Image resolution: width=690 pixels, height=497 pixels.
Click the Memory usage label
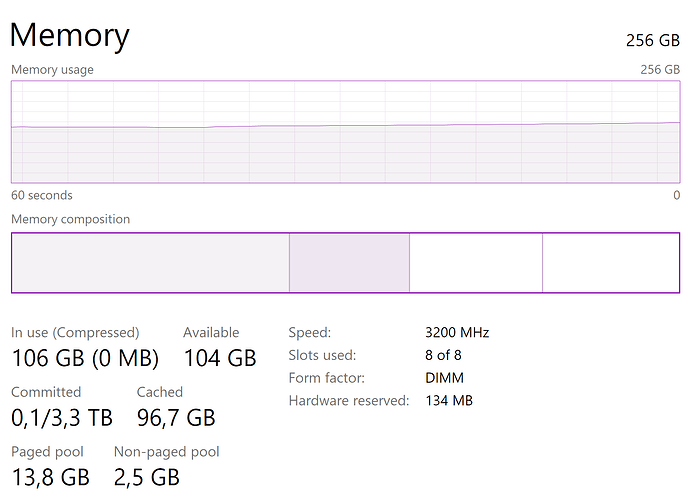(52, 70)
